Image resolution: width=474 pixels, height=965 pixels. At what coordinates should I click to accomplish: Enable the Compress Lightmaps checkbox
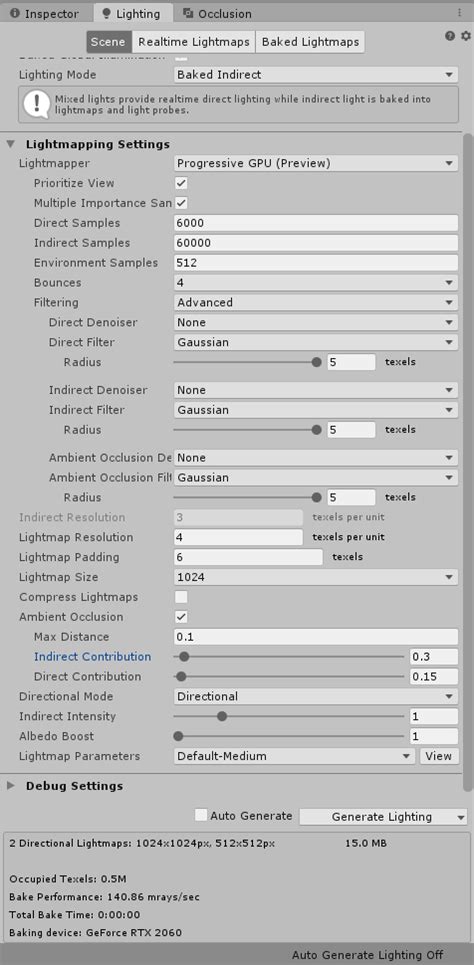pyautogui.click(x=181, y=597)
